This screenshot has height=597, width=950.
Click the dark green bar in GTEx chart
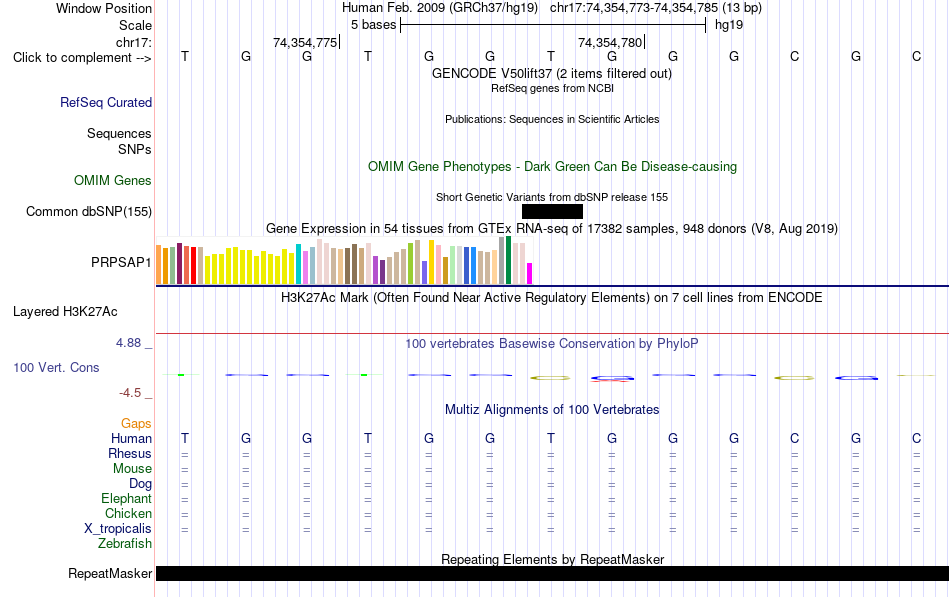[x=508, y=260]
